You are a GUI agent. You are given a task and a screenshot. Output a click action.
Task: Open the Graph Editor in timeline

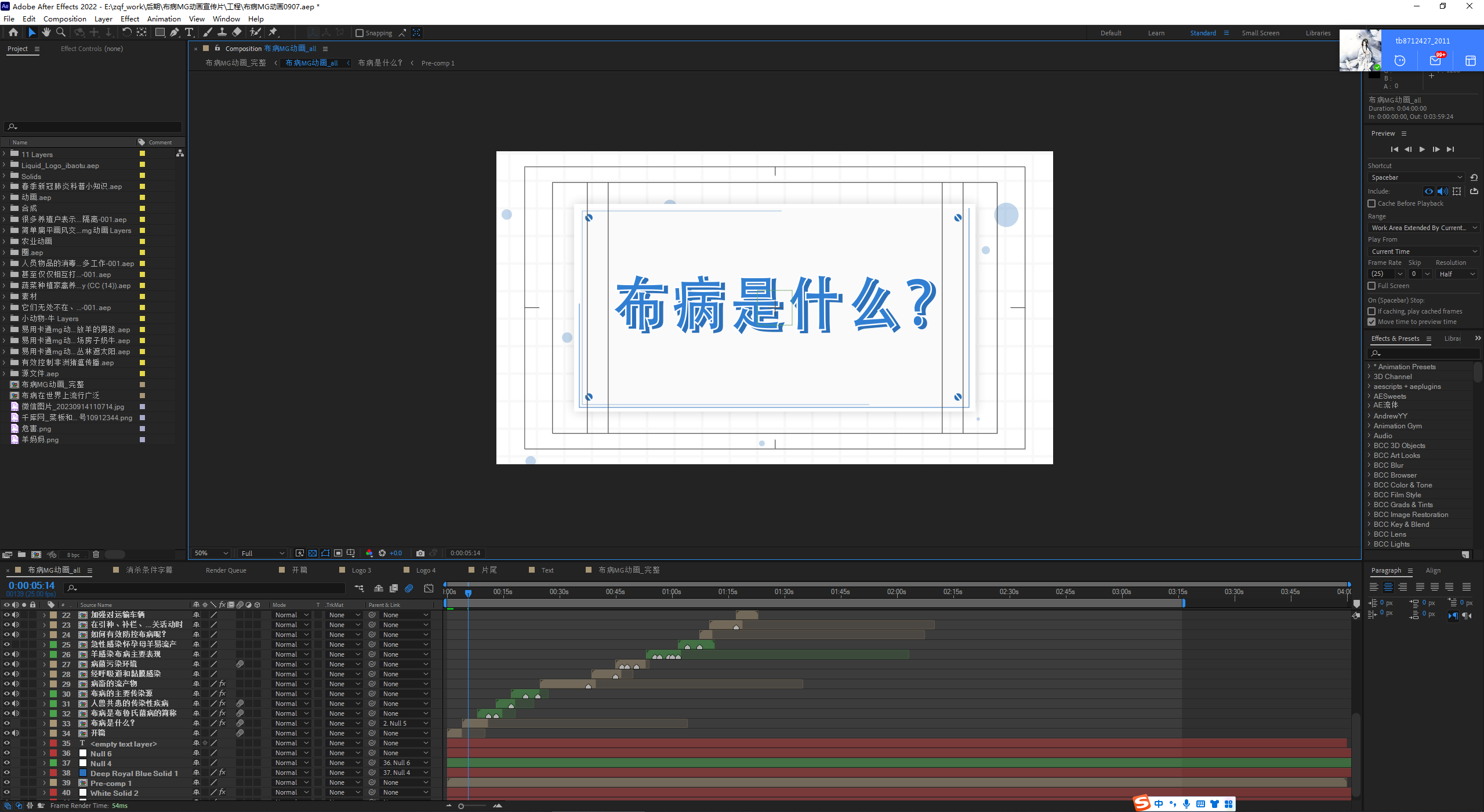tap(429, 588)
